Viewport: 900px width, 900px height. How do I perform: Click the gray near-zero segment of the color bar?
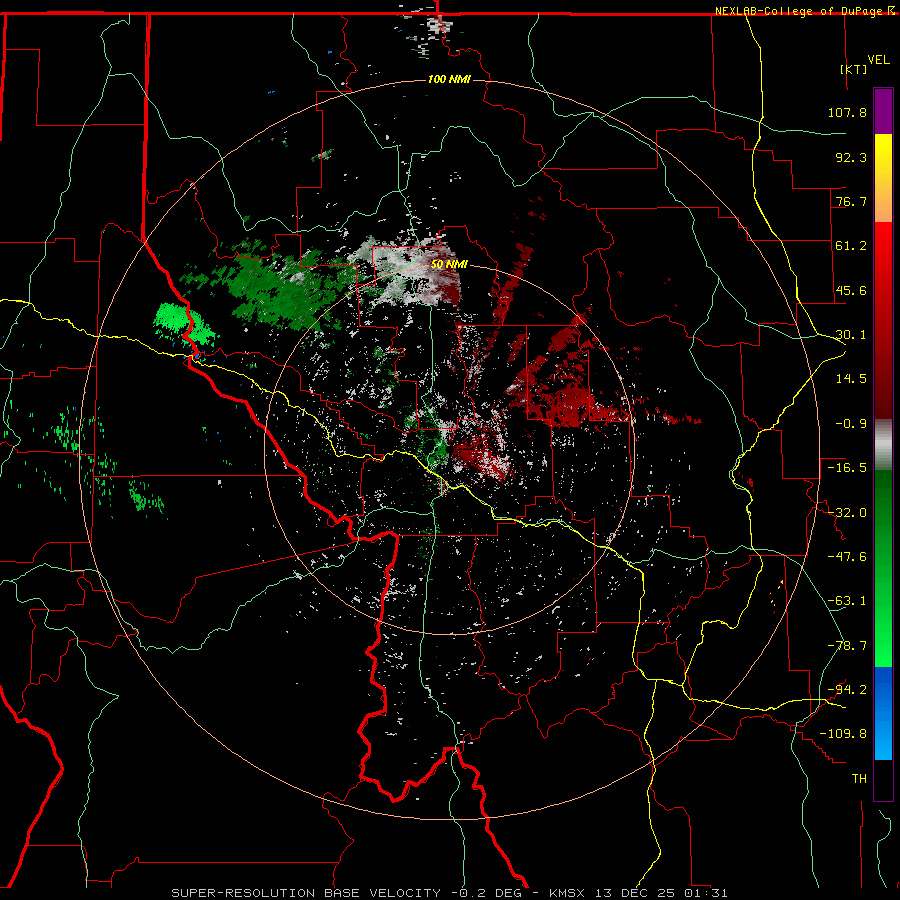tap(883, 445)
